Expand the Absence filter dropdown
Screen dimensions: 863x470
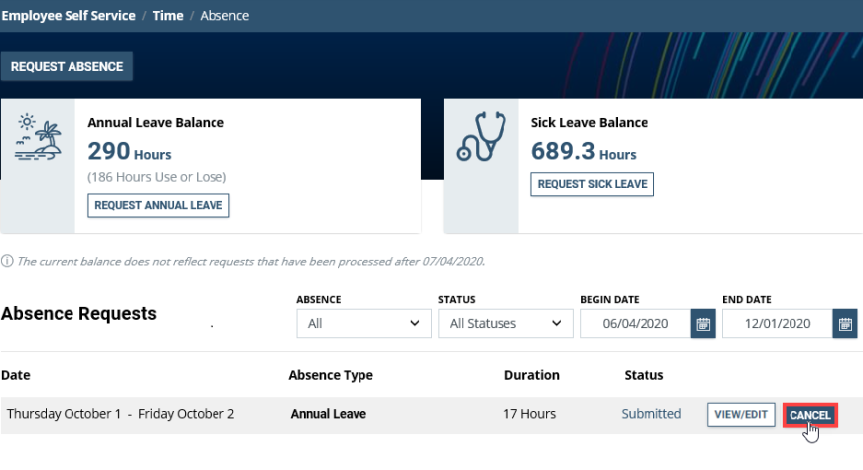click(x=363, y=324)
